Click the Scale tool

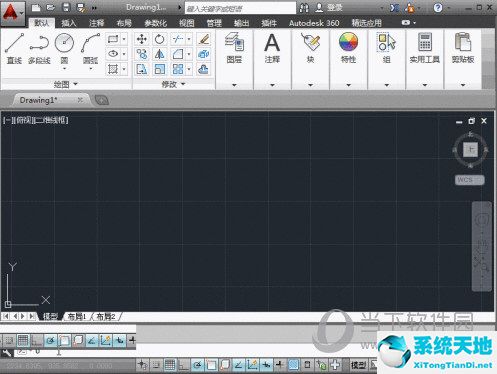point(159,69)
